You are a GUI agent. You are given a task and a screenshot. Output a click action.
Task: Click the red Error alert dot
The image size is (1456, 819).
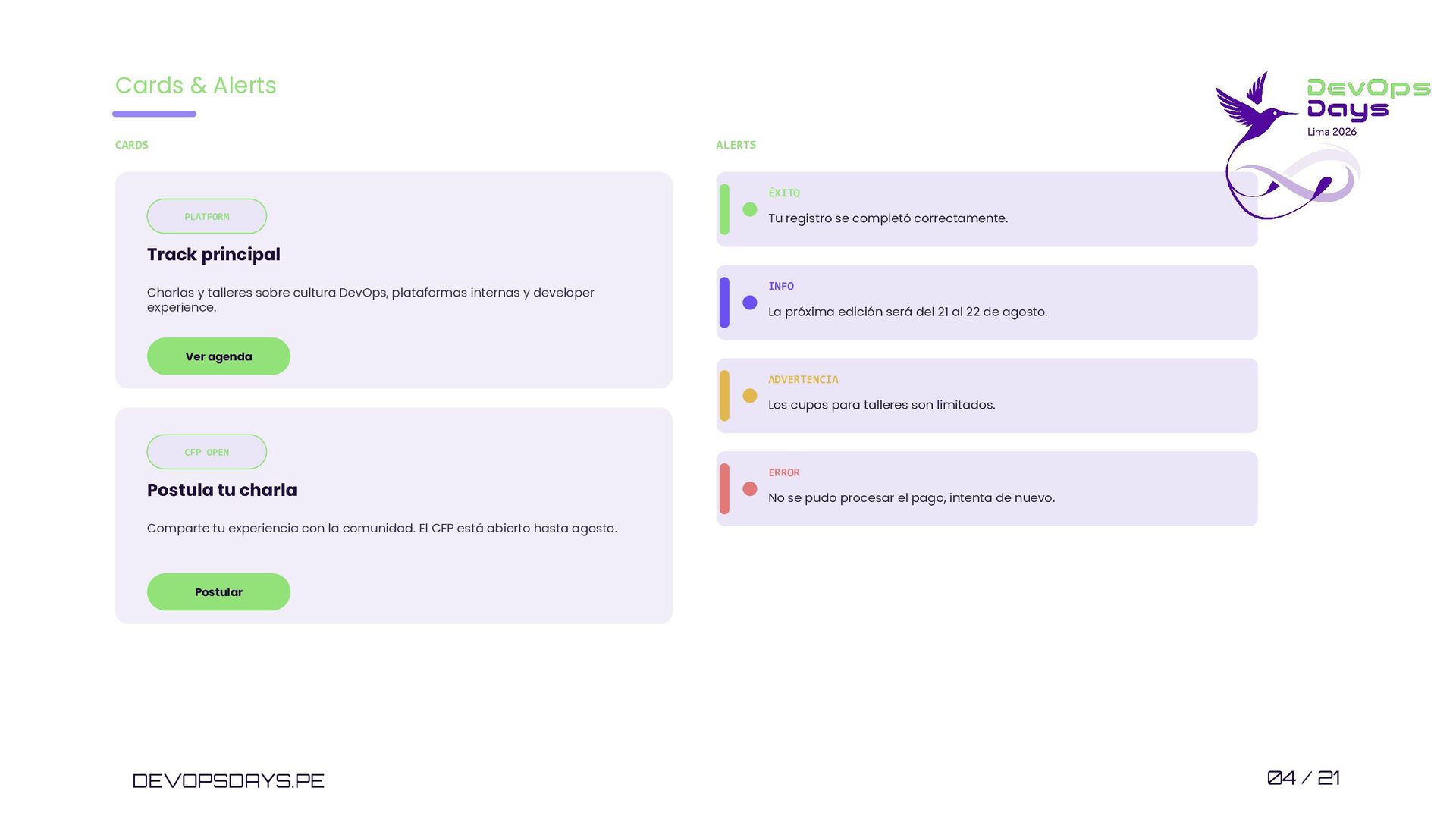[x=750, y=489]
